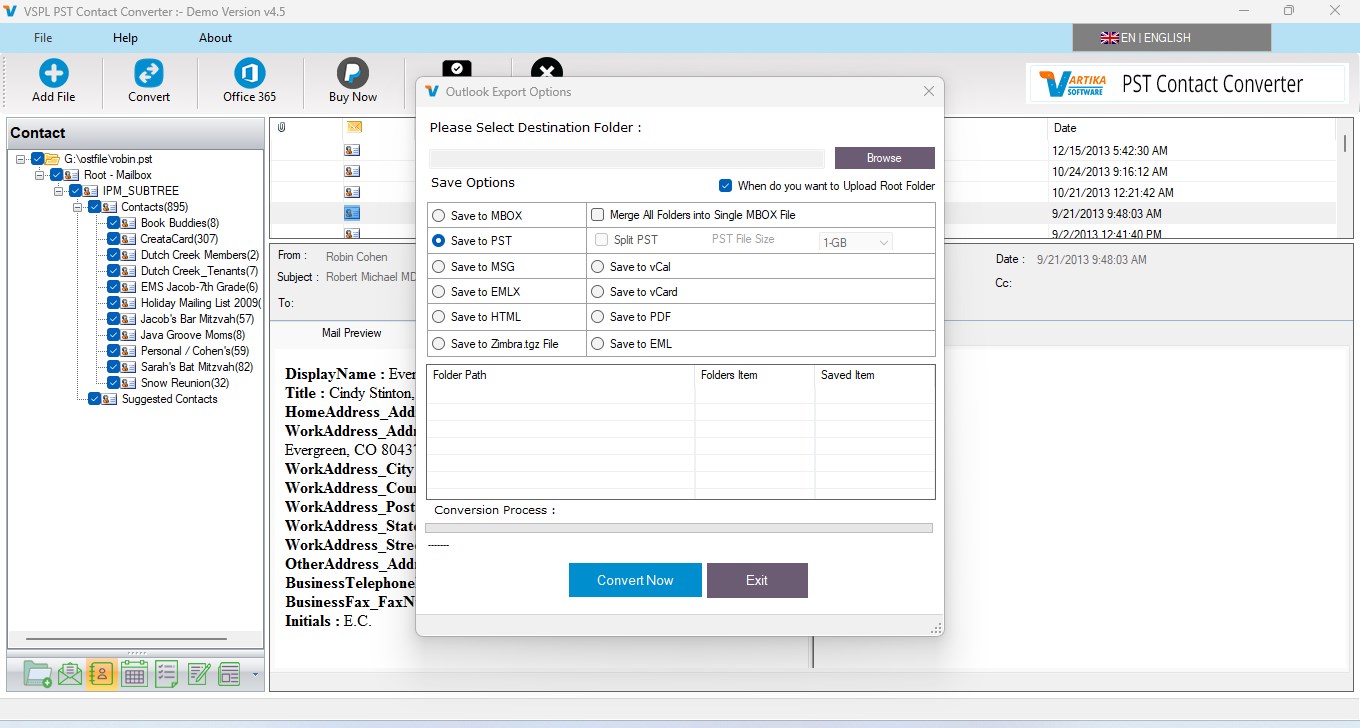Open the Help menu
Viewport: 1360px width, 728px height.
[x=125, y=38]
